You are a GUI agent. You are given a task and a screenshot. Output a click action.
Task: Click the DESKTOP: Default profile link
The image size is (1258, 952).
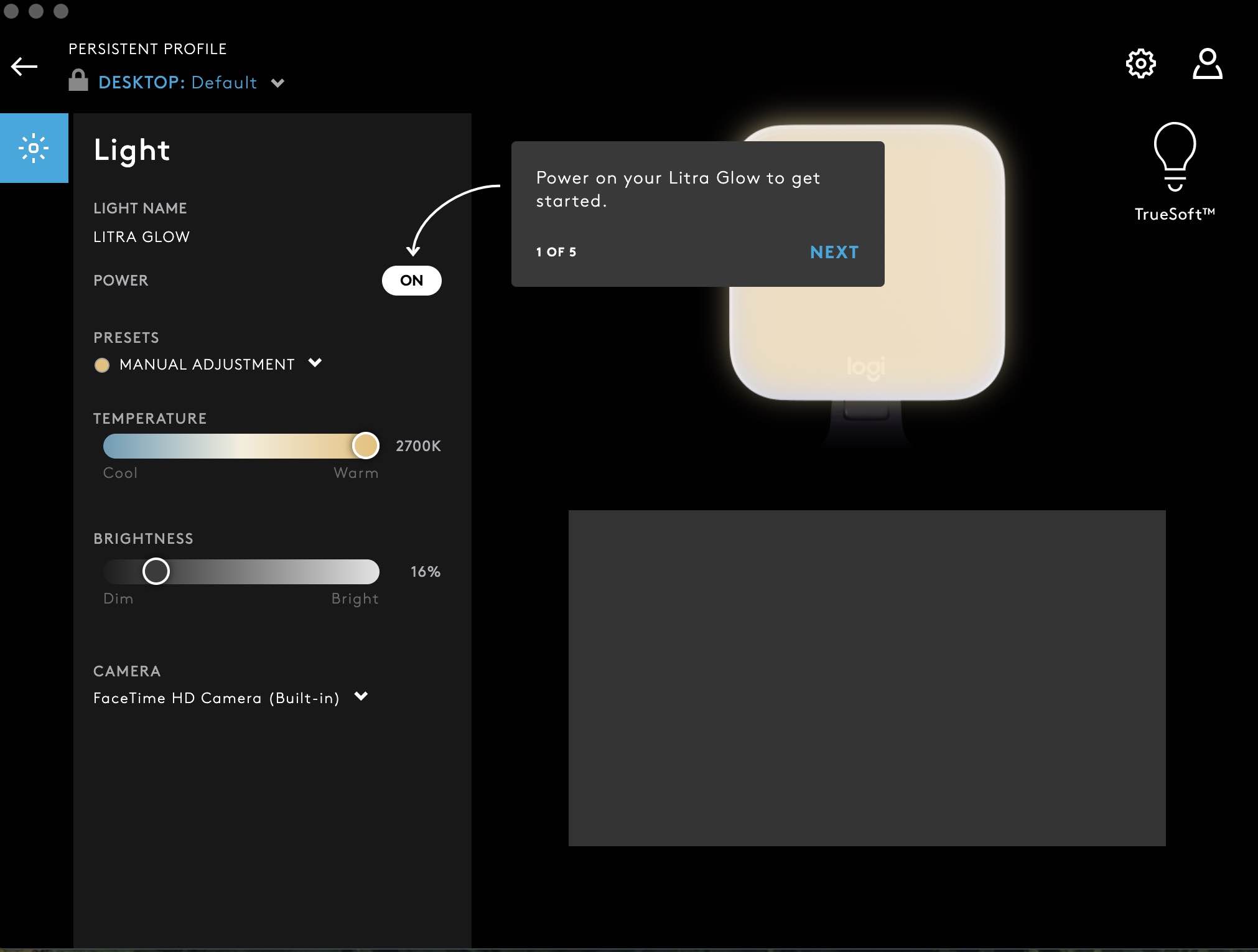[177, 83]
